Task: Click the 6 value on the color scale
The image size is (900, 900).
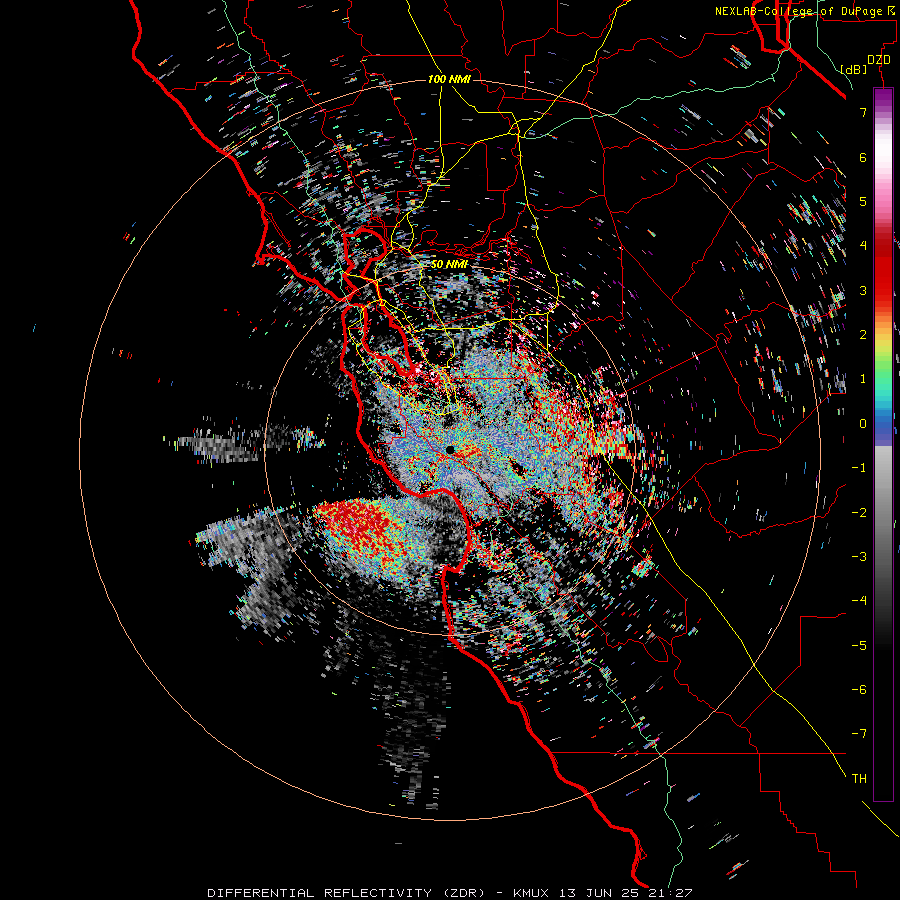Action: pos(863,157)
